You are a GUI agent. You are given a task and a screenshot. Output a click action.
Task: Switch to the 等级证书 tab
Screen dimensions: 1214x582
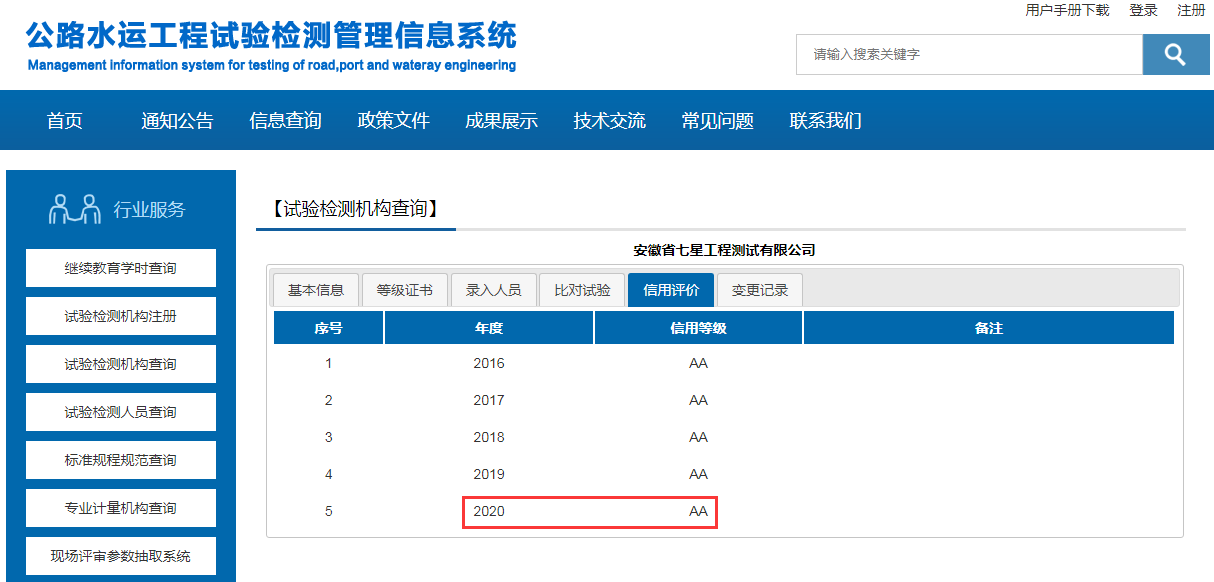point(405,290)
